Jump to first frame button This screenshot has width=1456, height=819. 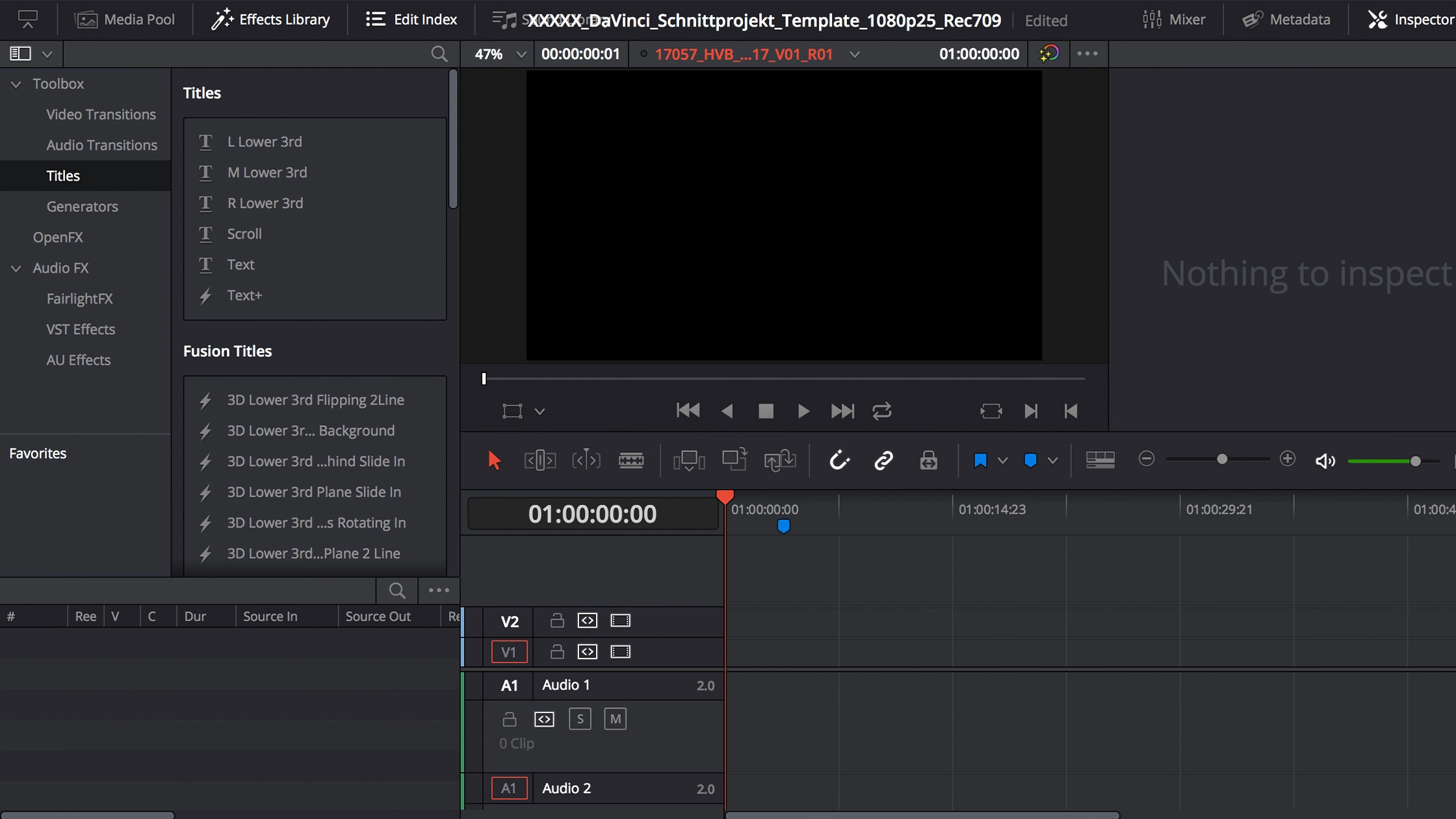tap(688, 411)
